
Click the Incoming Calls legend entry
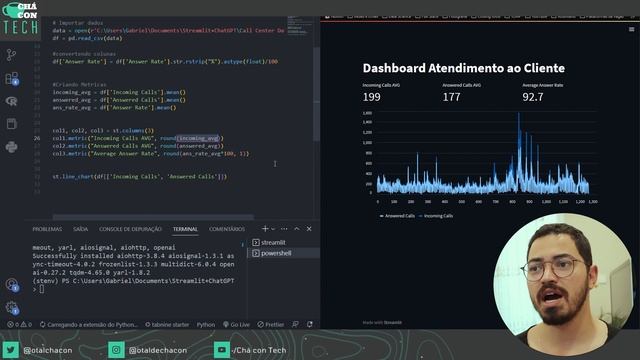(x=436, y=216)
